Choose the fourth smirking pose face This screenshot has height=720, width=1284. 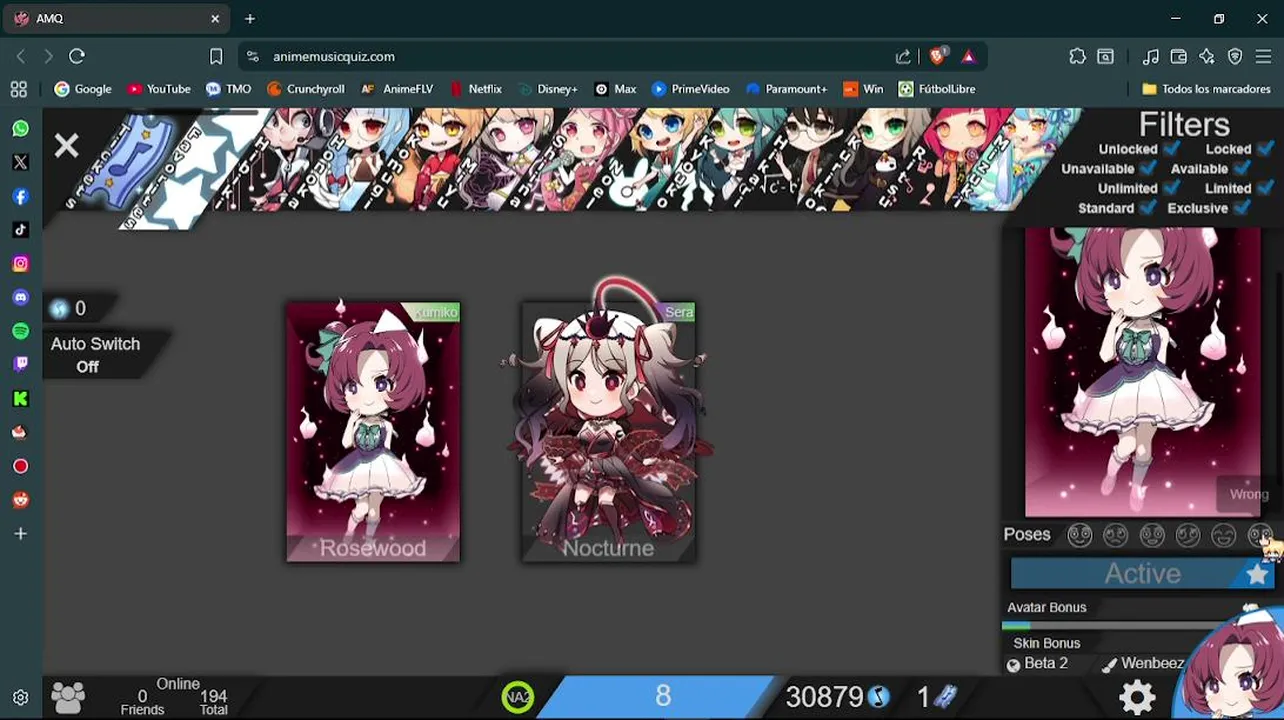point(1187,535)
